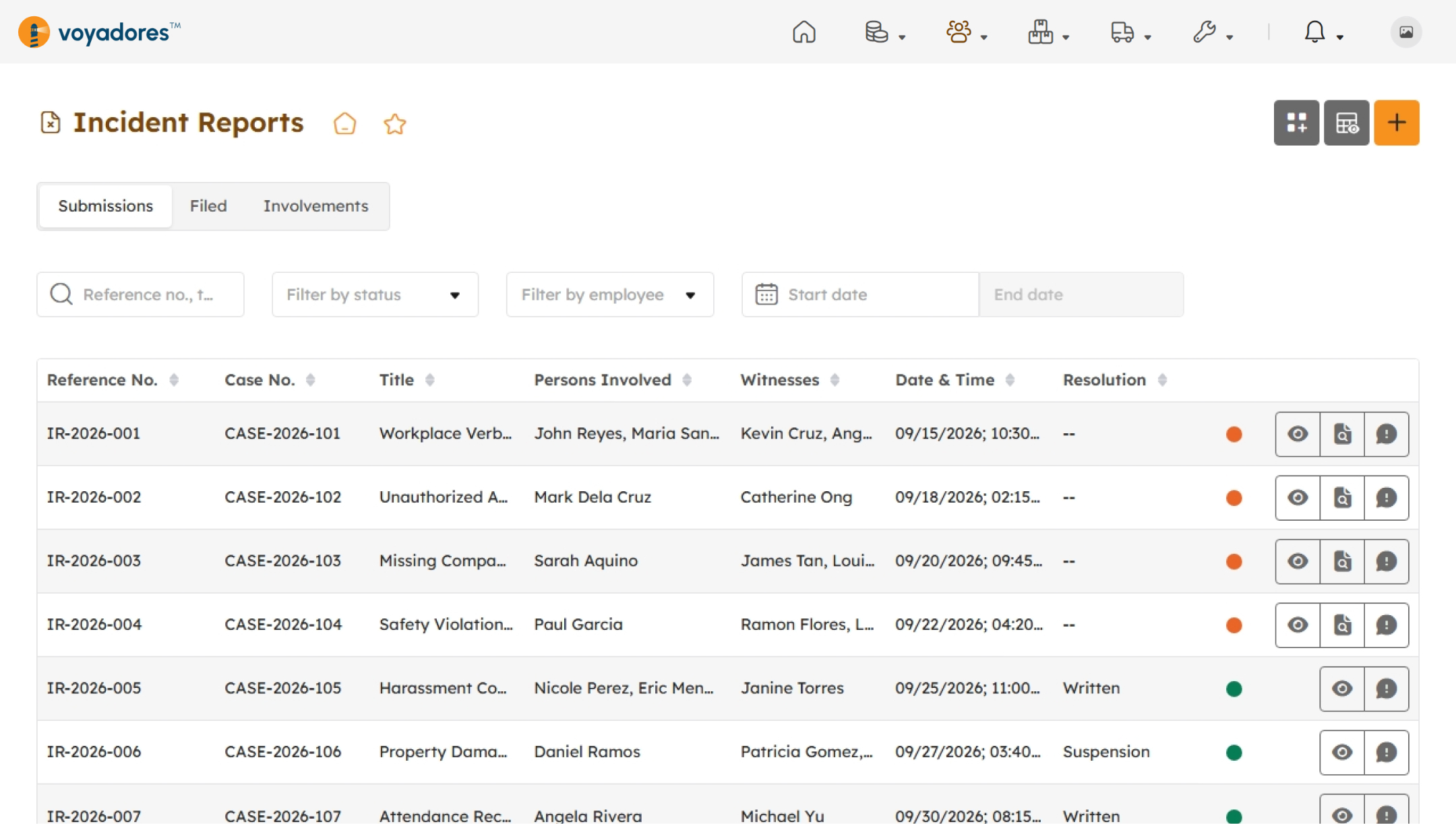Focus the reference number search field

point(140,294)
